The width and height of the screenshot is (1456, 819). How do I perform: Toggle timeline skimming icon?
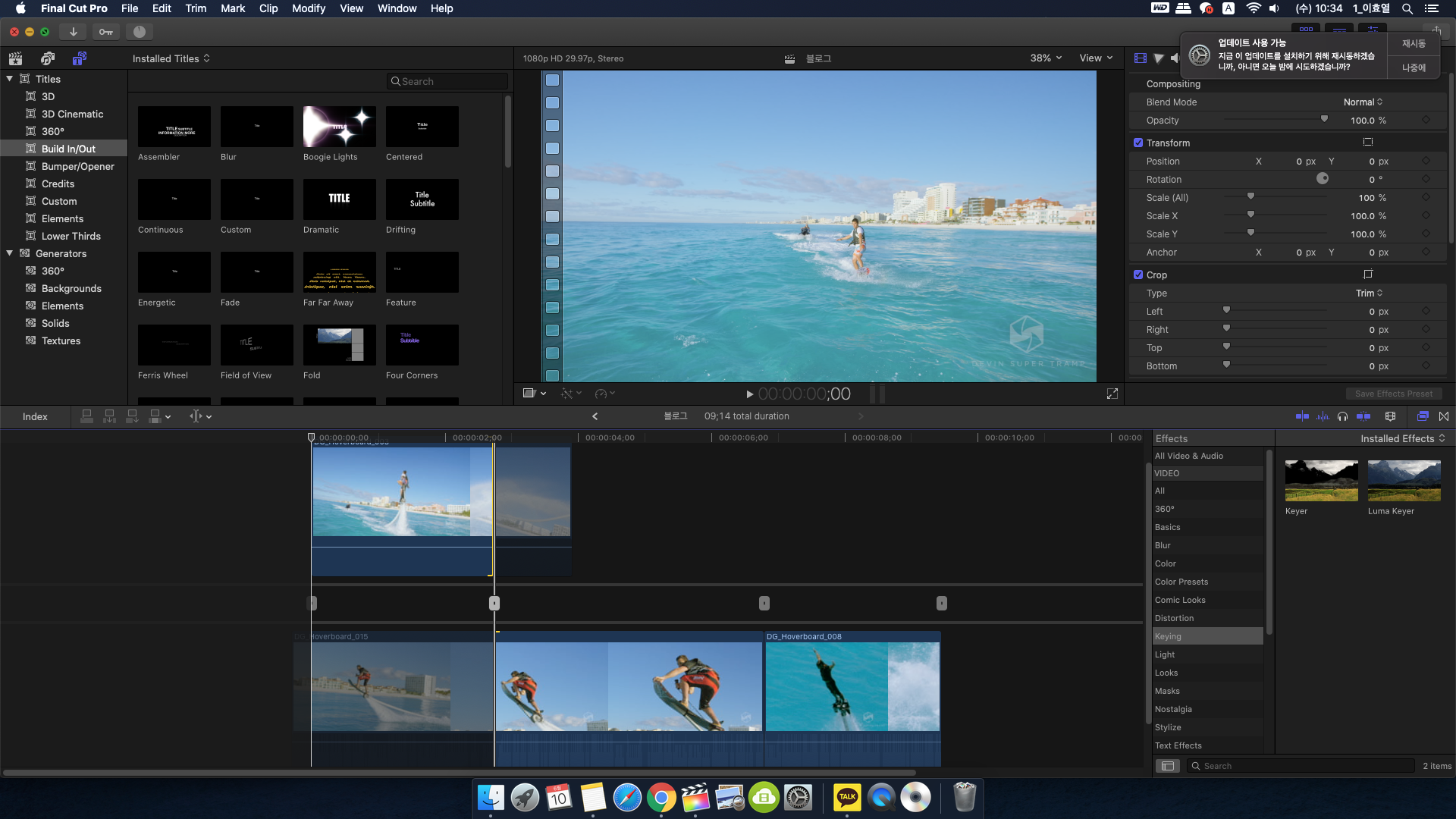pos(1302,416)
